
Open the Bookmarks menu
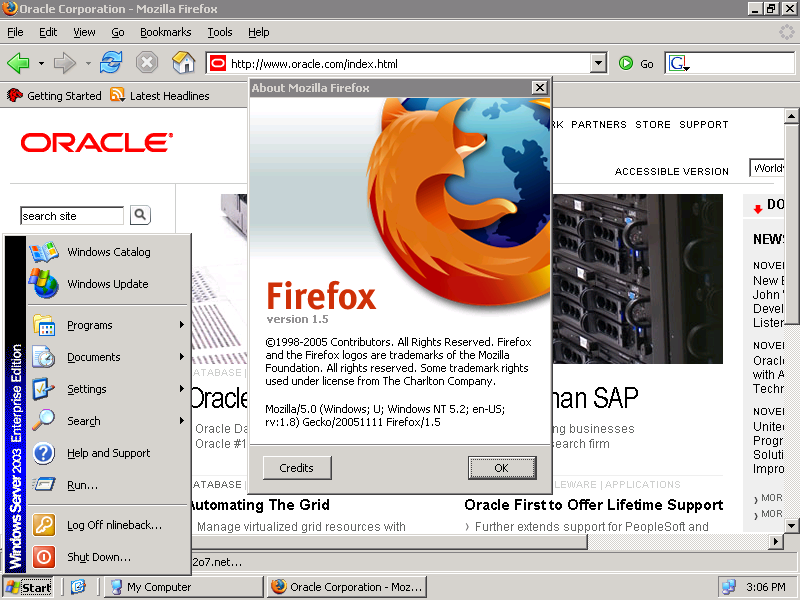(164, 32)
